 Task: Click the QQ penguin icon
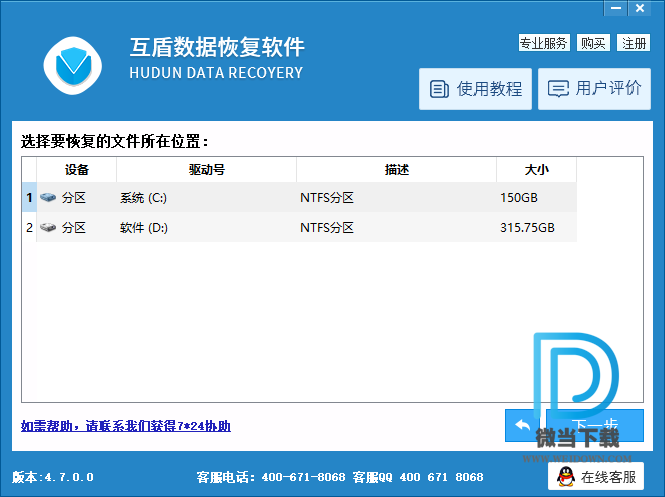(566, 477)
